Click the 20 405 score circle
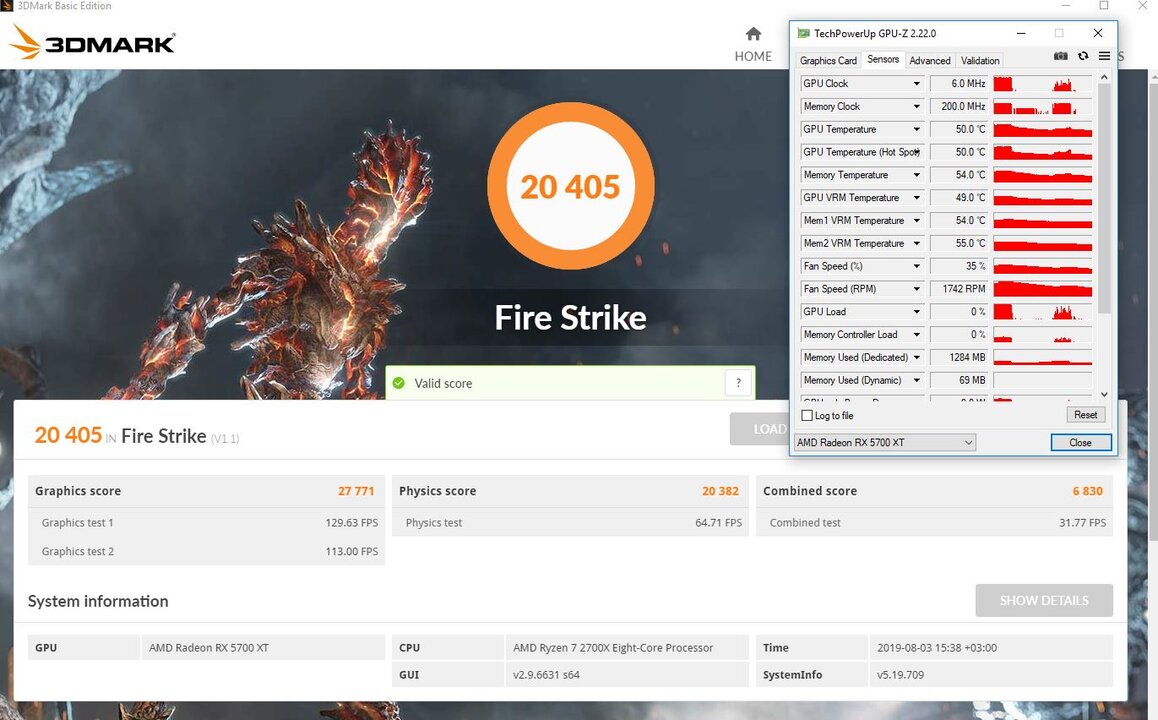 (x=570, y=186)
